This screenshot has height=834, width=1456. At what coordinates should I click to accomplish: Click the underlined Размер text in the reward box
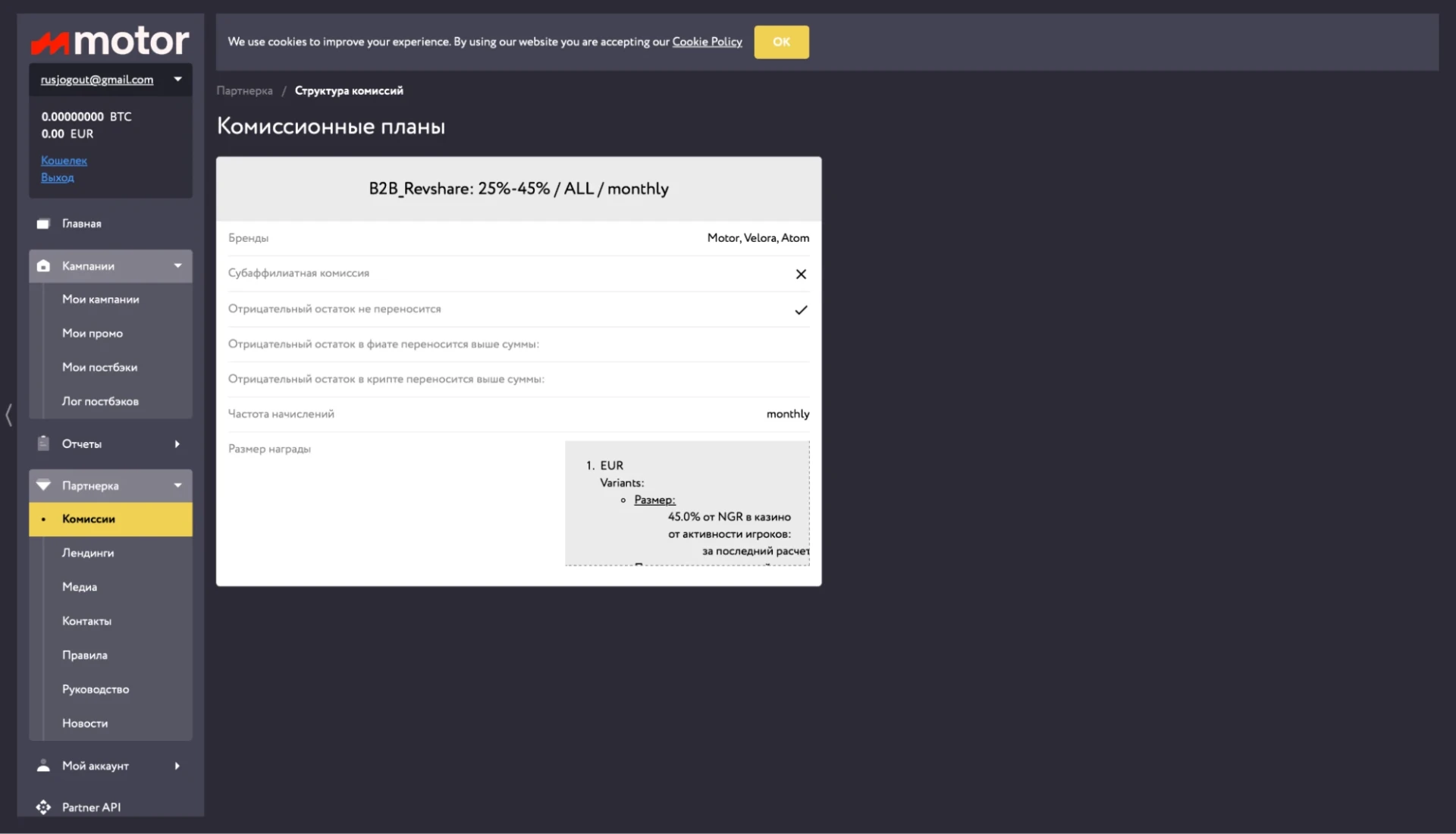[654, 500]
